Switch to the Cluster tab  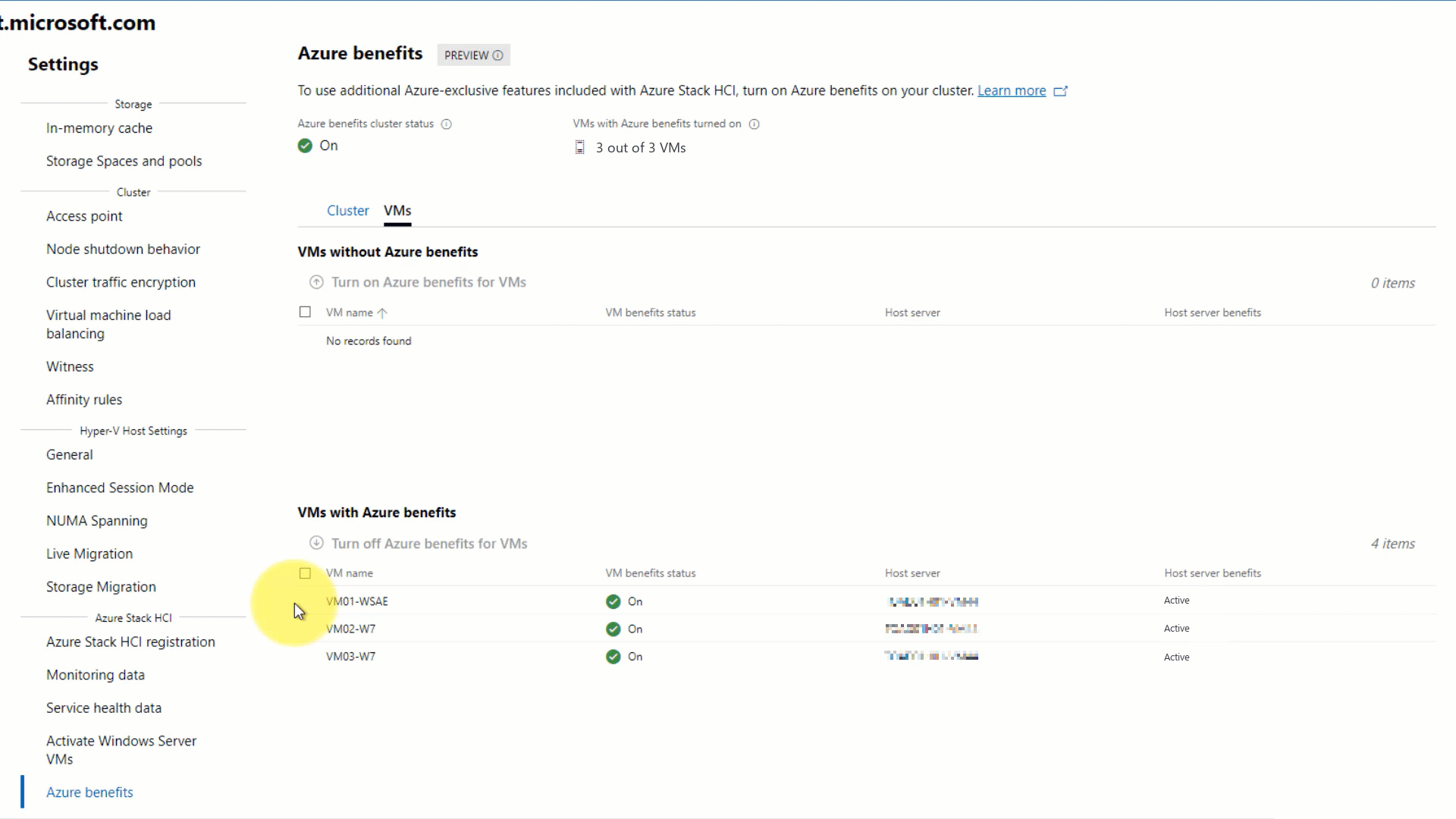coord(347,210)
